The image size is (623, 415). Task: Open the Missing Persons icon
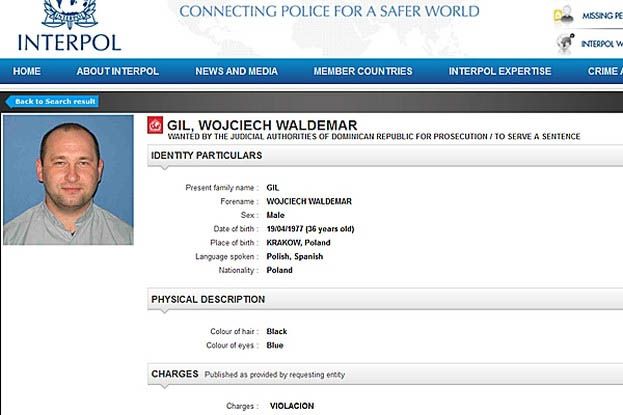click(x=564, y=15)
